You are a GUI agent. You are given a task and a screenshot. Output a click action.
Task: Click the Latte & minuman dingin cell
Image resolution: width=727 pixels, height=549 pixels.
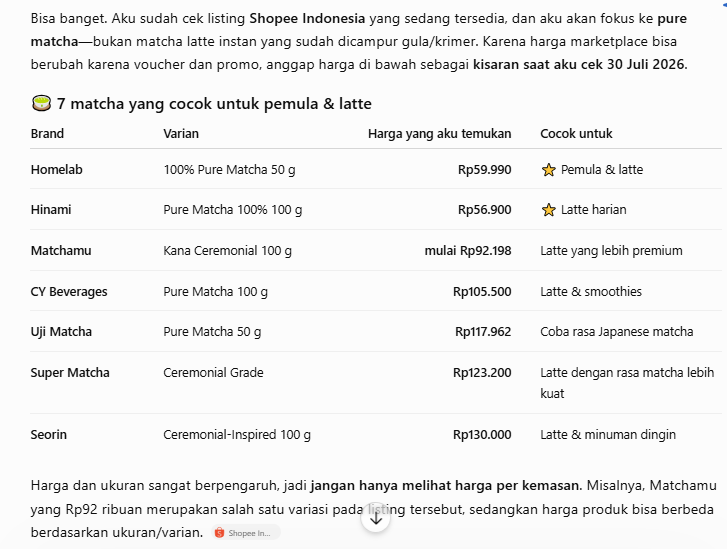[x=608, y=434]
